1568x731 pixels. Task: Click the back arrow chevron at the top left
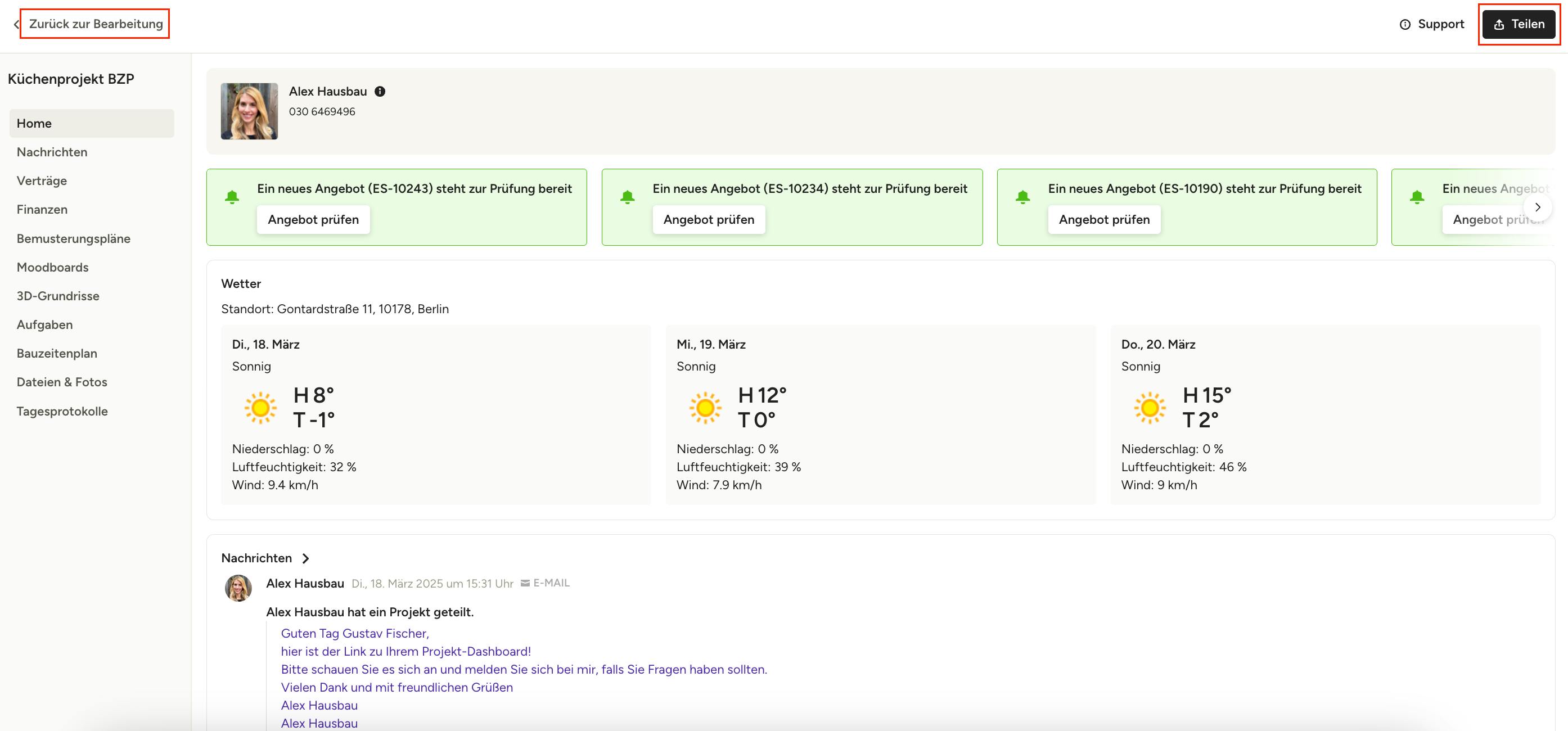click(16, 24)
